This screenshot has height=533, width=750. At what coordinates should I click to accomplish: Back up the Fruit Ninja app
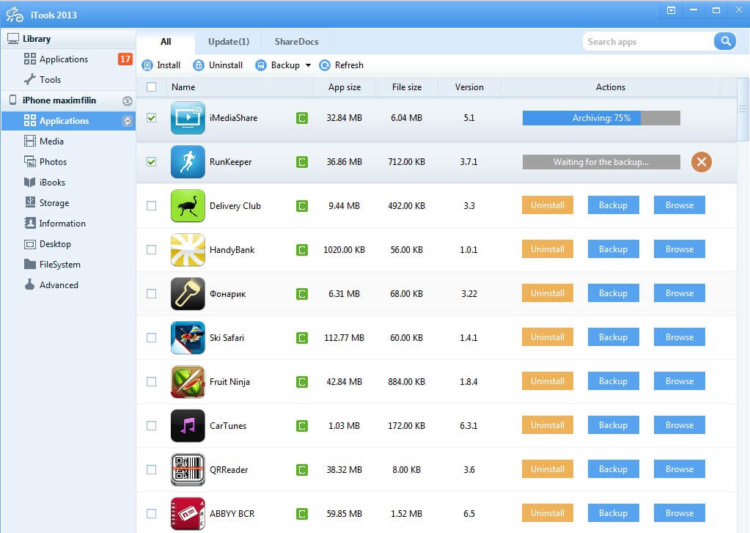(x=613, y=381)
